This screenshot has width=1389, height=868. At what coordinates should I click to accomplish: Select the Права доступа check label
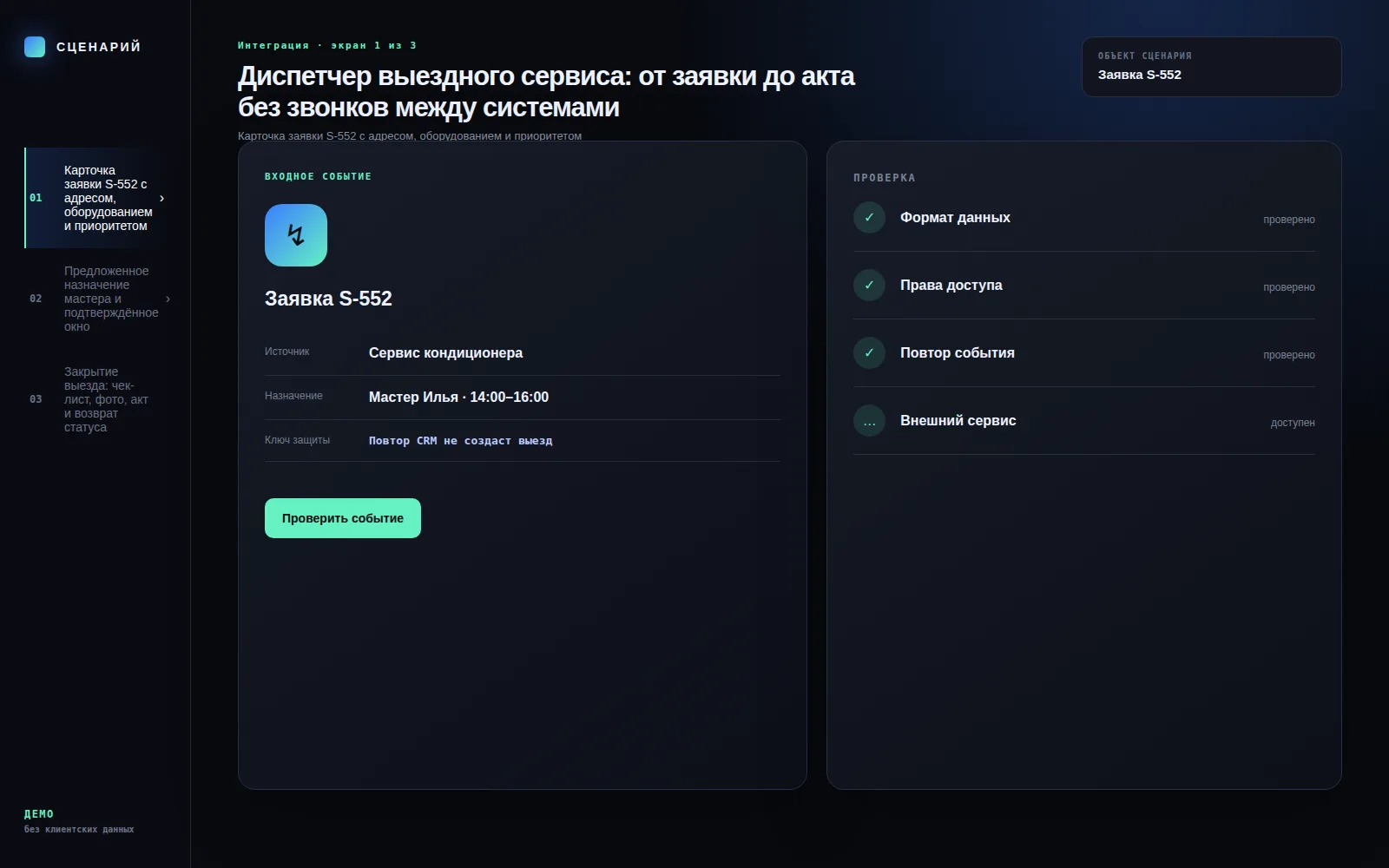(x=951, y=286)
